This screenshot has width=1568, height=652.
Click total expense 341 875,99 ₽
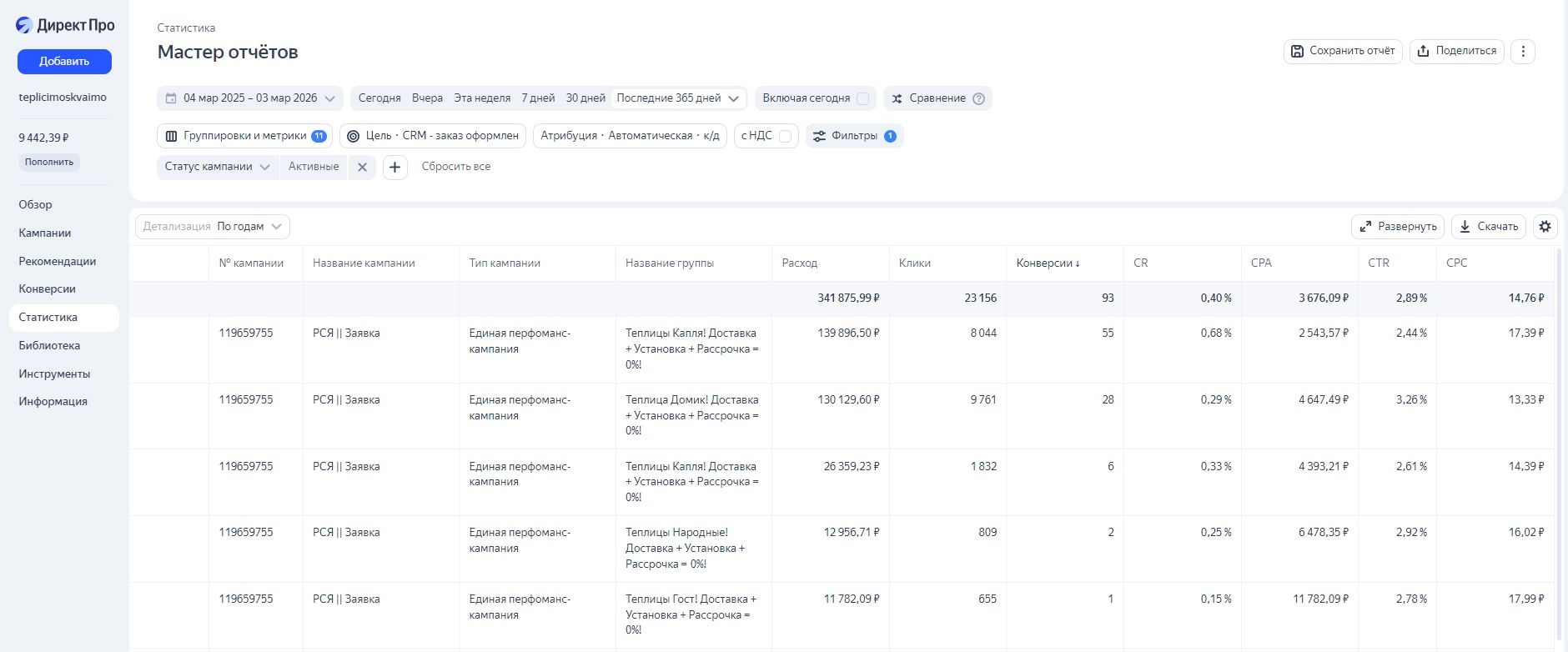(848, 298)
